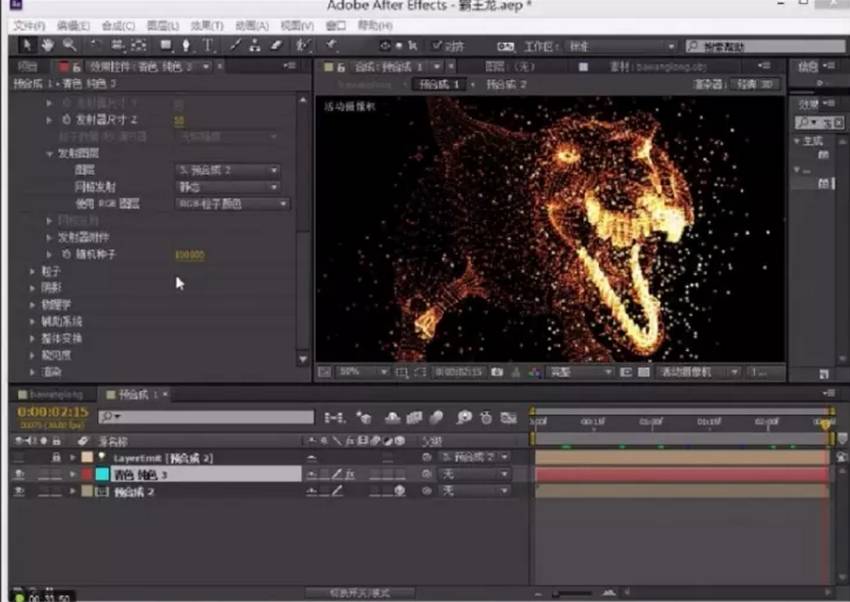
Task: Open the grid emitter dropdown
Action: 228,187
